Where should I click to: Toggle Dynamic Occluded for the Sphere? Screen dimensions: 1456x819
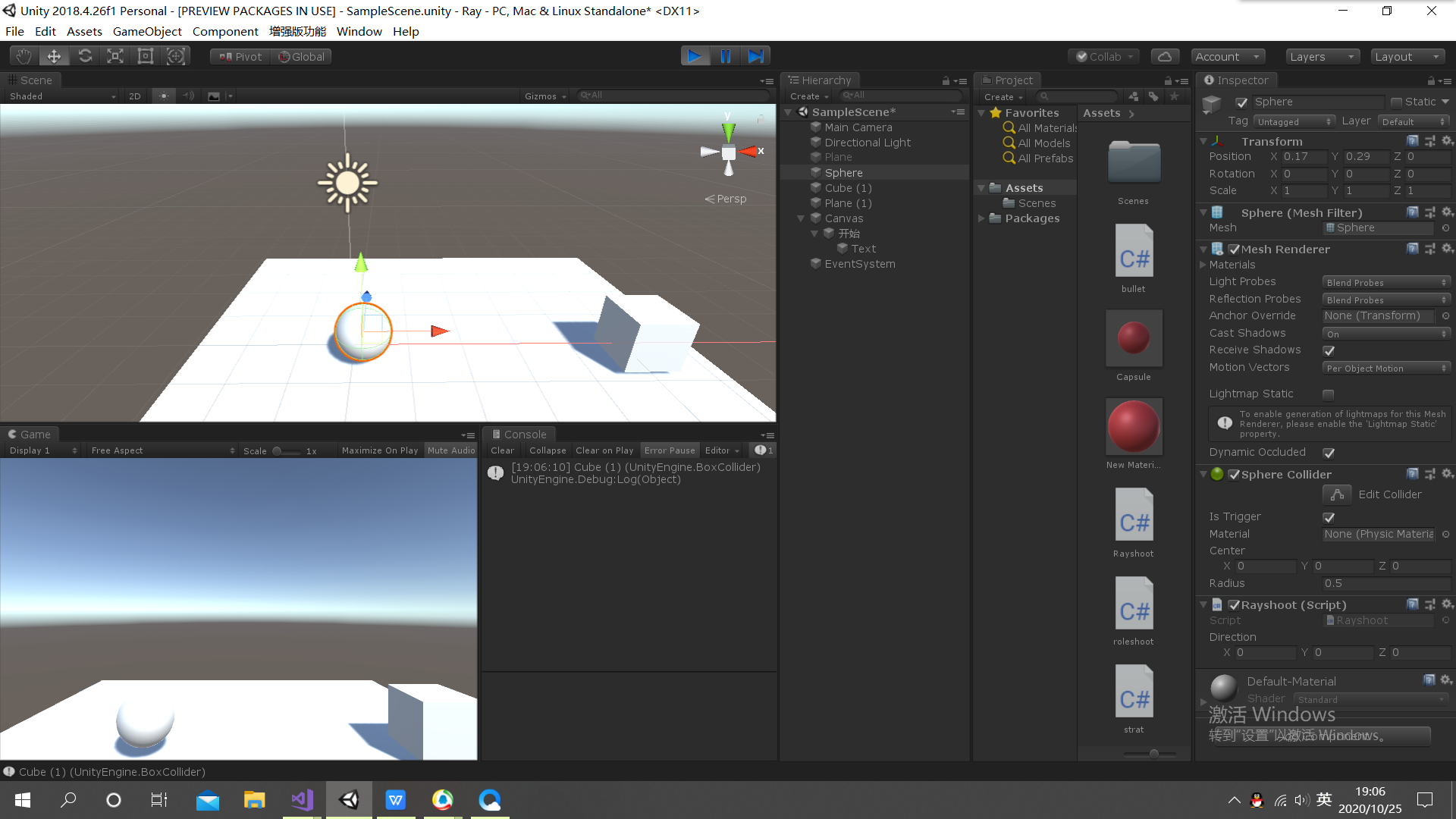pyautogui.click(x=1329, y=453)
